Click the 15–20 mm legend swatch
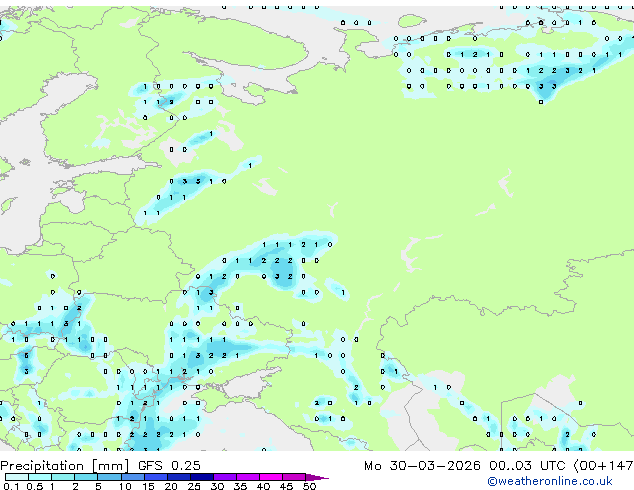The width and height of the screenshot is (634, 490). pos(156,477)
